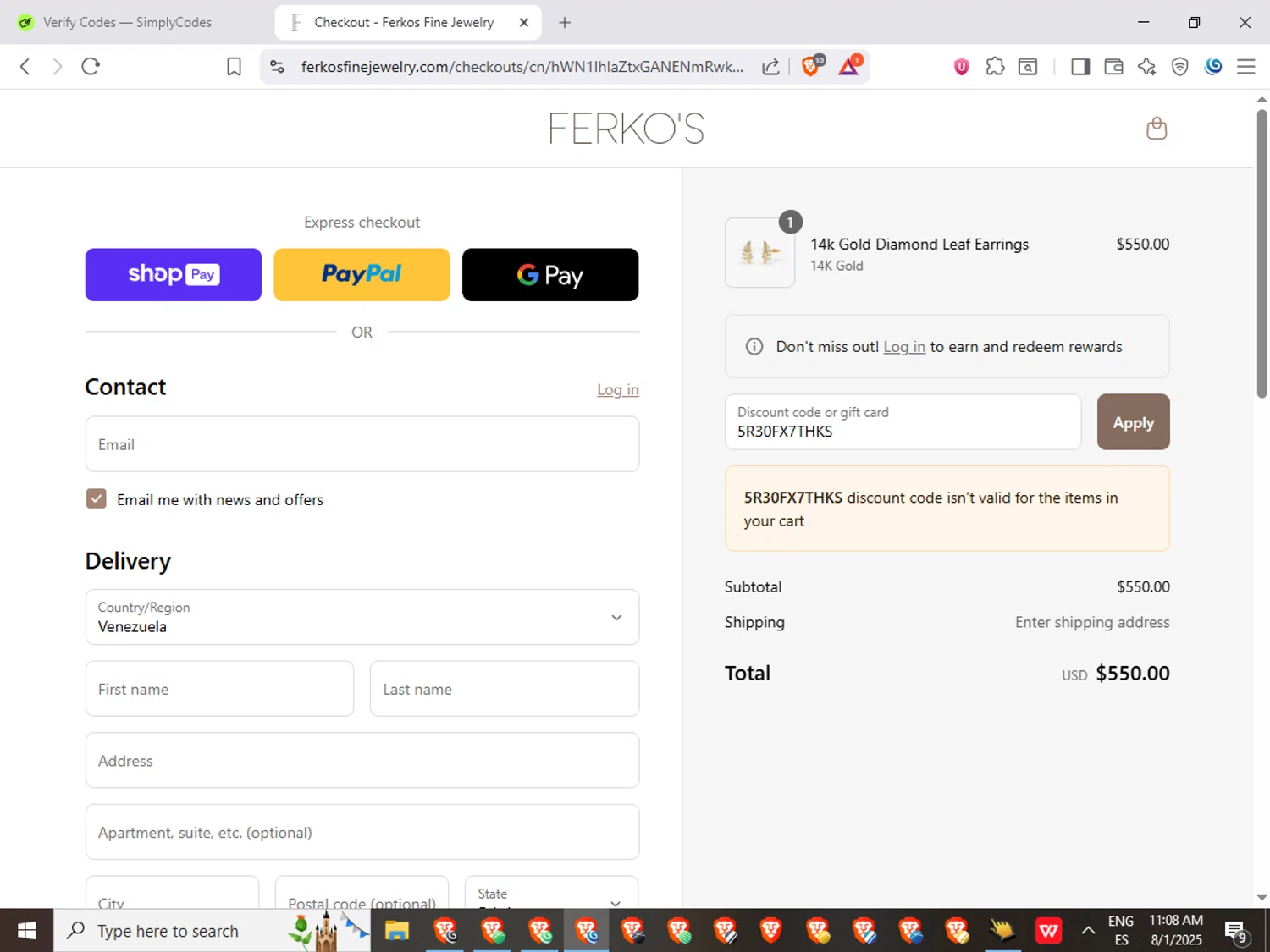The height and width of the screenshot is (952, 1270).
Task: Open the browser hamburger menu
Action: tap(1245, 67)
